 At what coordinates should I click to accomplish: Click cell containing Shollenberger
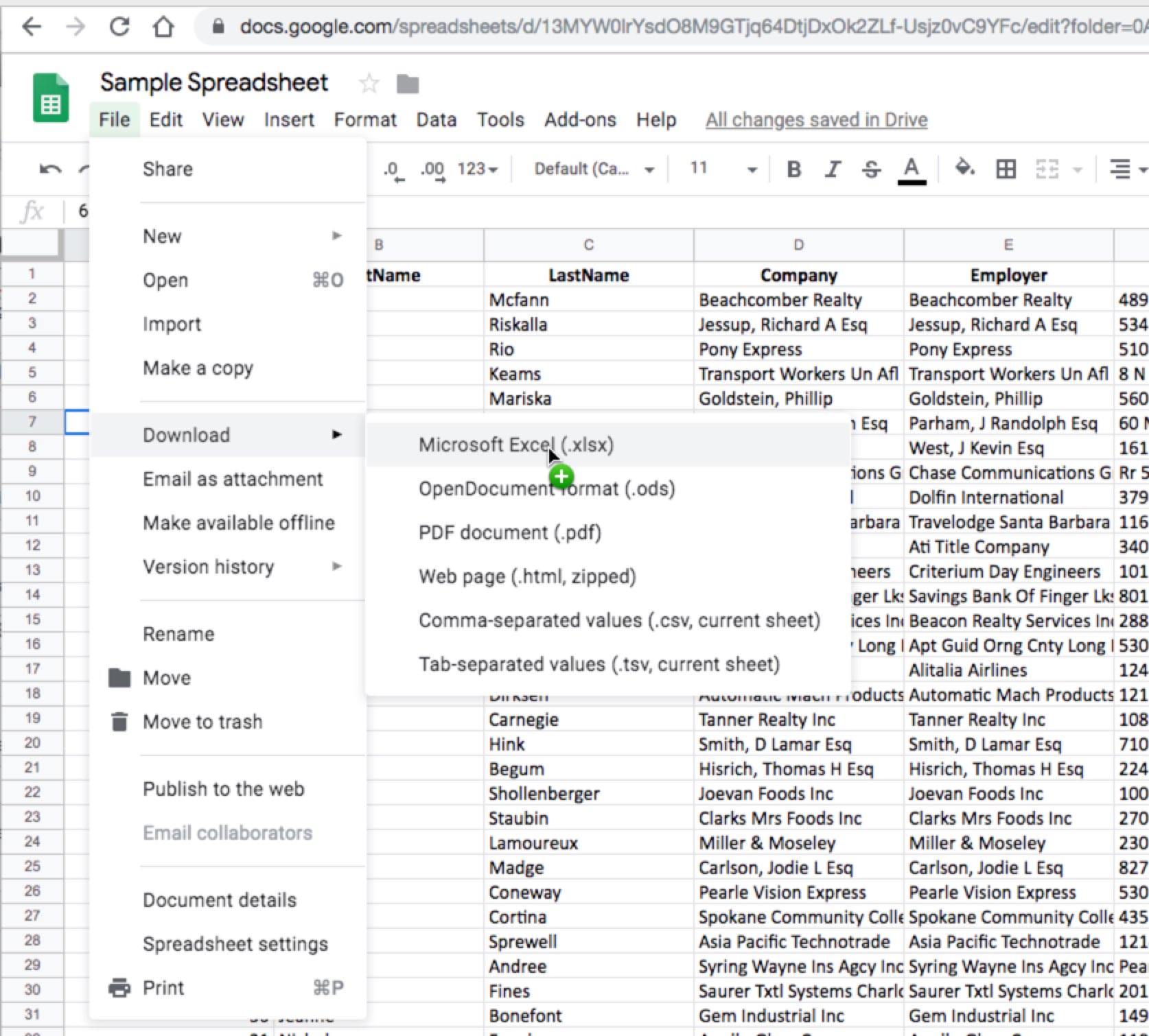click(x=589, y=794)
